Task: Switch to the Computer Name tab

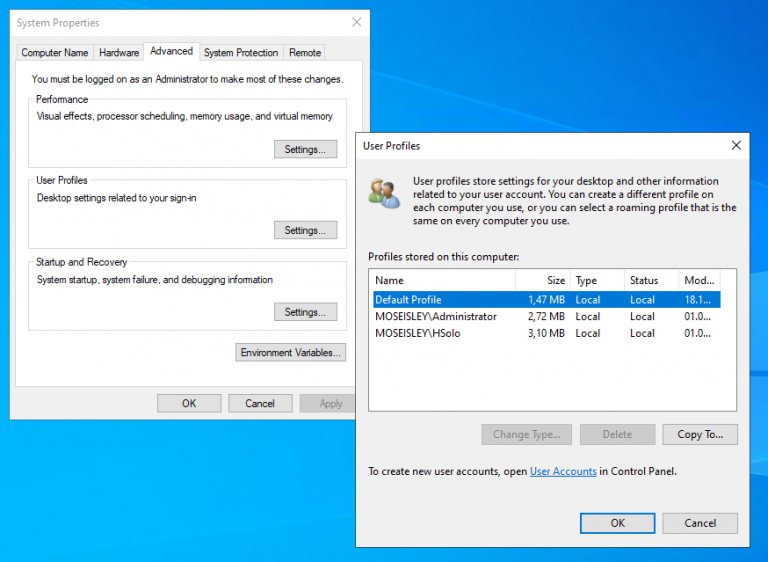Action: pyautogui.click(x=55, y=52)
